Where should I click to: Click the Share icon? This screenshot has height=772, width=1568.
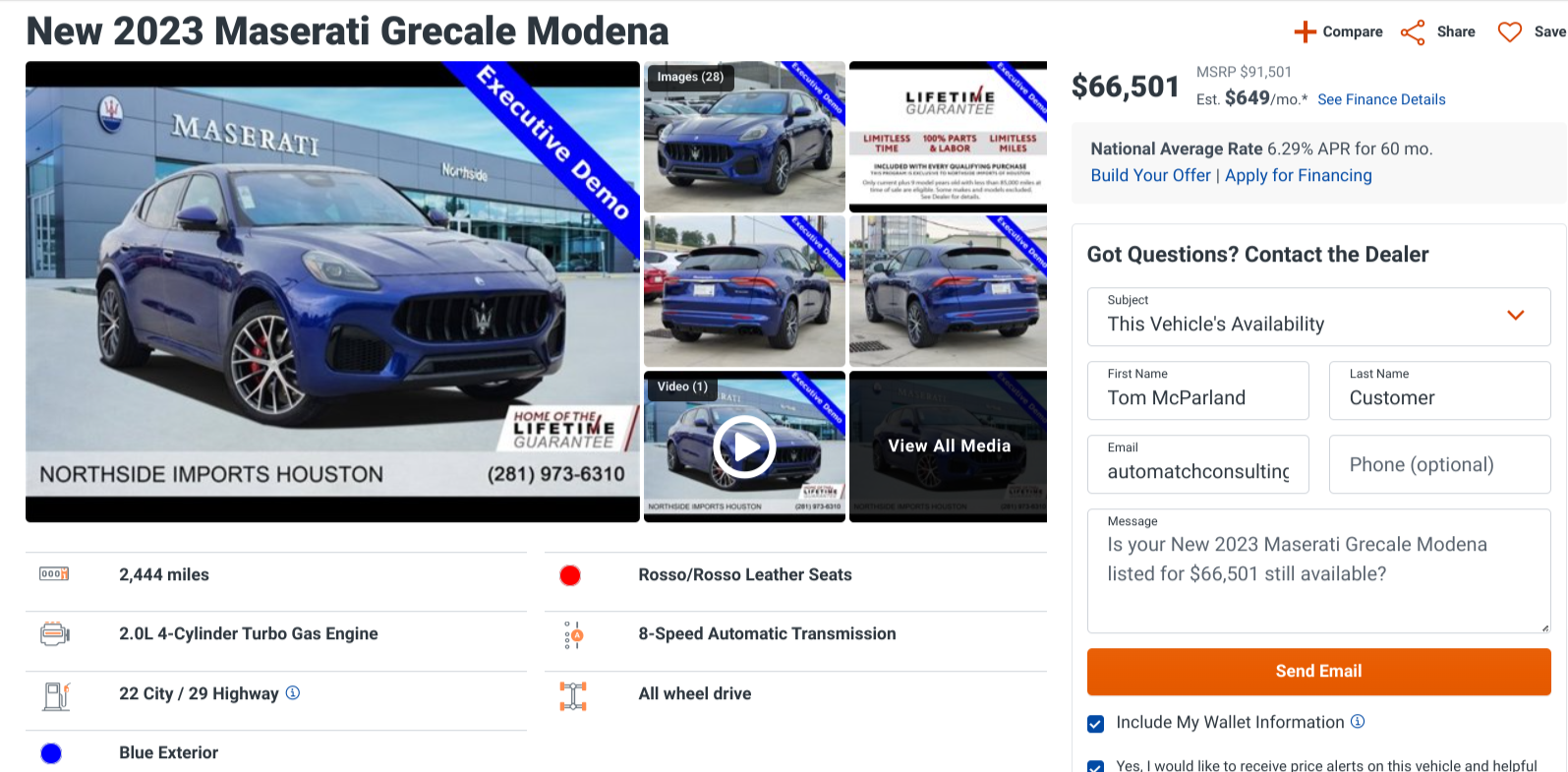click(1413, 32)
